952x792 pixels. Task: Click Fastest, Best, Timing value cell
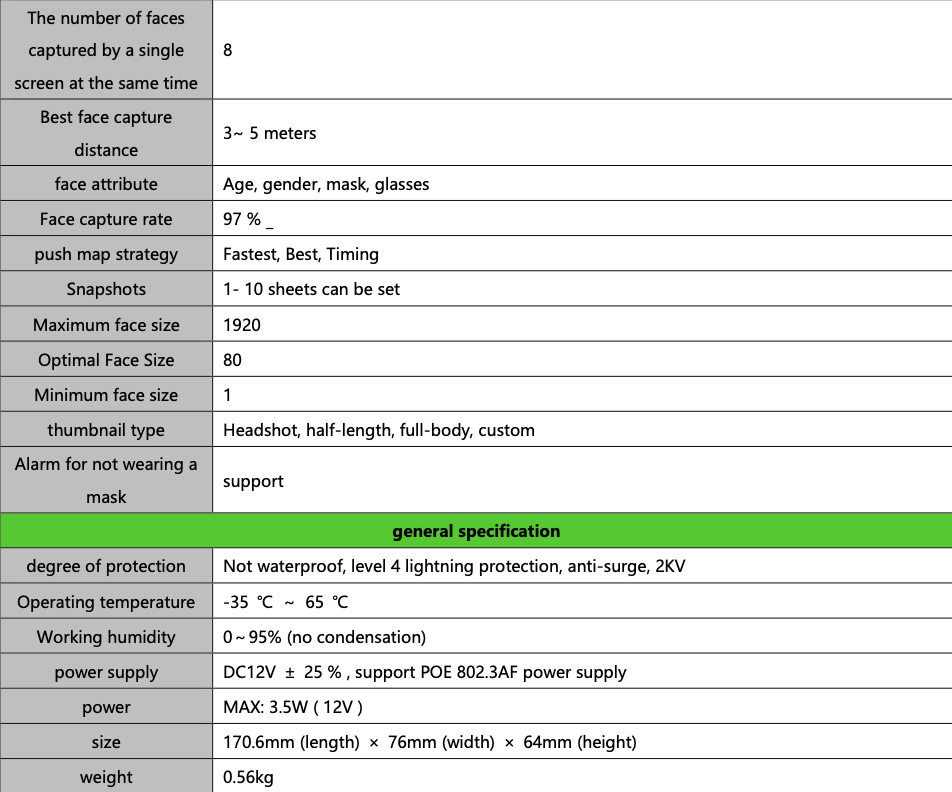582,254
